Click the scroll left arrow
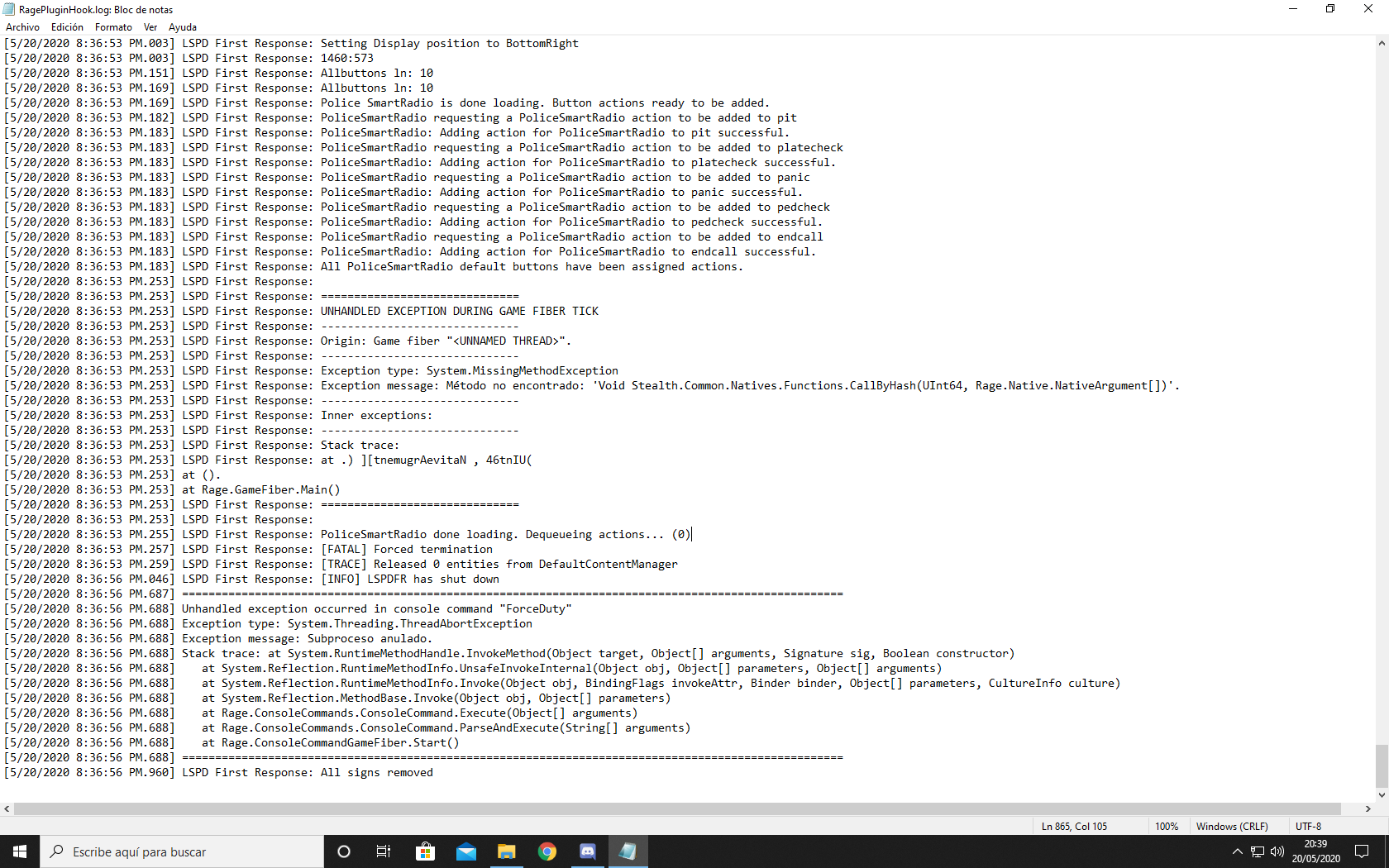This screenshot has height=868, width=1389. [x=7, y=808]
